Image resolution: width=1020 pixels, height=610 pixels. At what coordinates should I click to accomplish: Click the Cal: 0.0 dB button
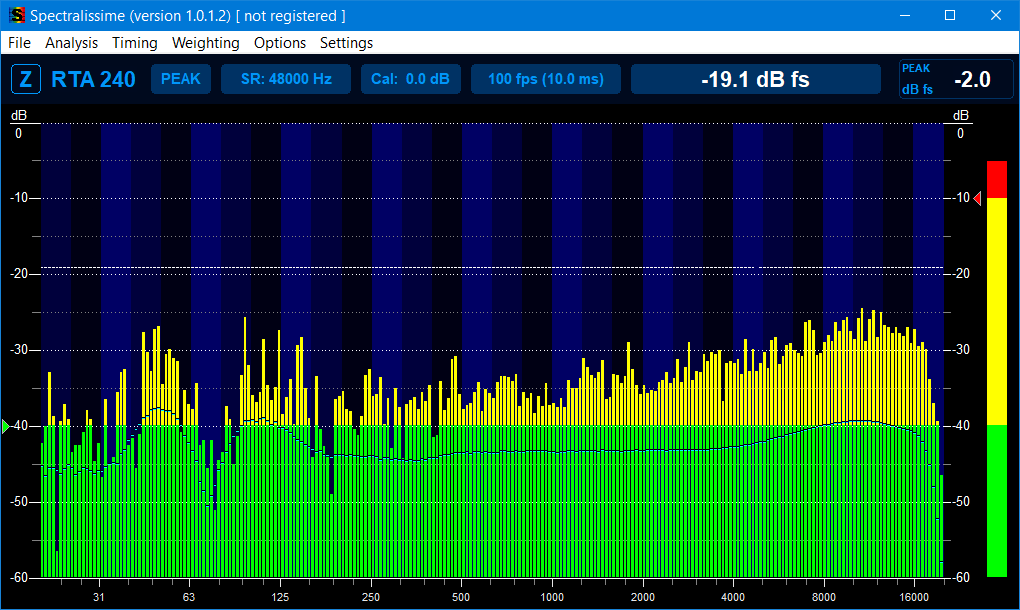pyautogui.click(x=410, y=79)
